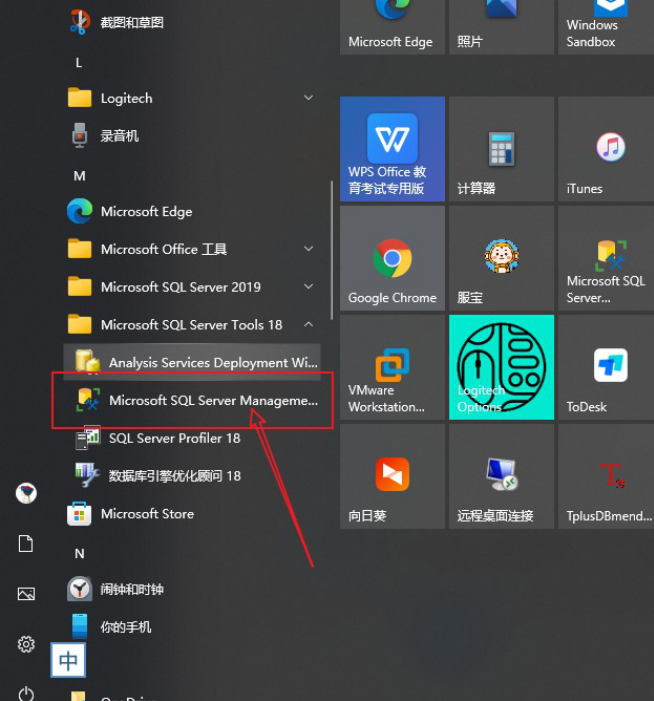This screenshot has height=701, width=654.
Task: Click 'SQL Server Profiler 18' label
Action: [x=175, y=438]
